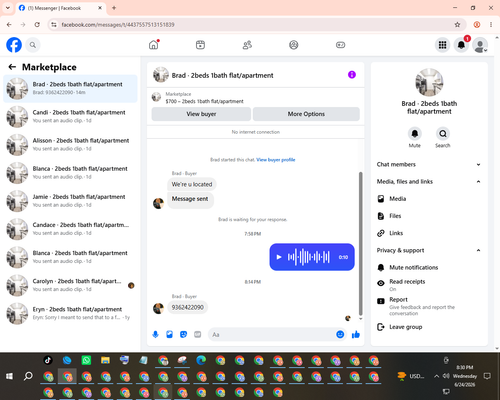Click Leave group option

click(x=429, y=327)
